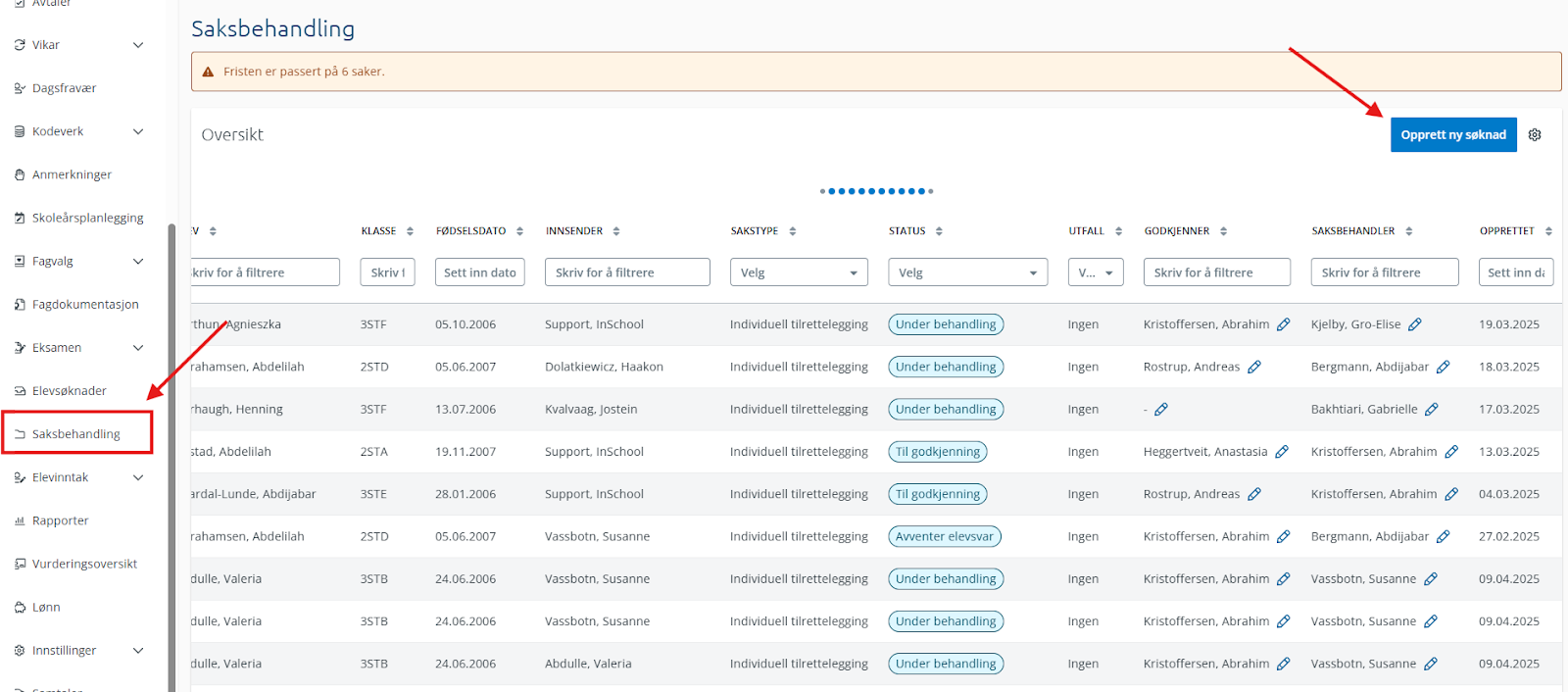
Task: Navigate to Skoleårsplanlegging in sidebar
Action: [87, 218]
